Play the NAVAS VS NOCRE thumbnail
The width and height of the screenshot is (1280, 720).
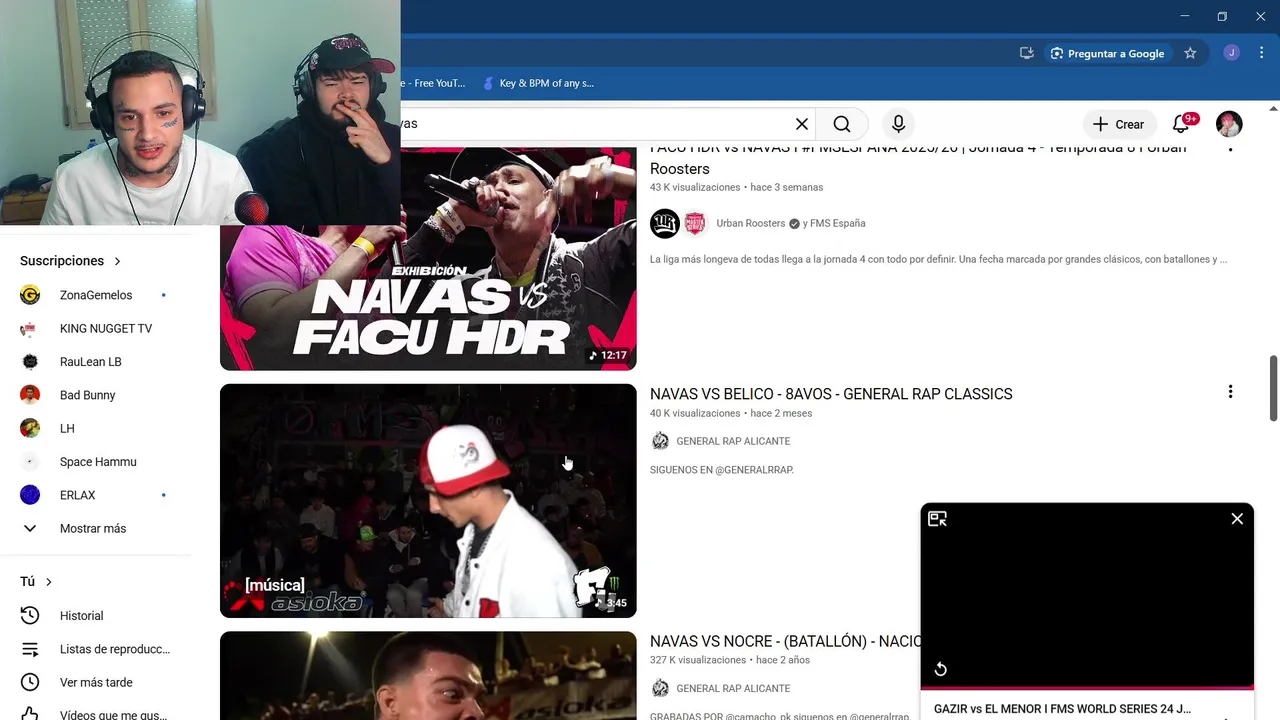(x=428, y=676)
